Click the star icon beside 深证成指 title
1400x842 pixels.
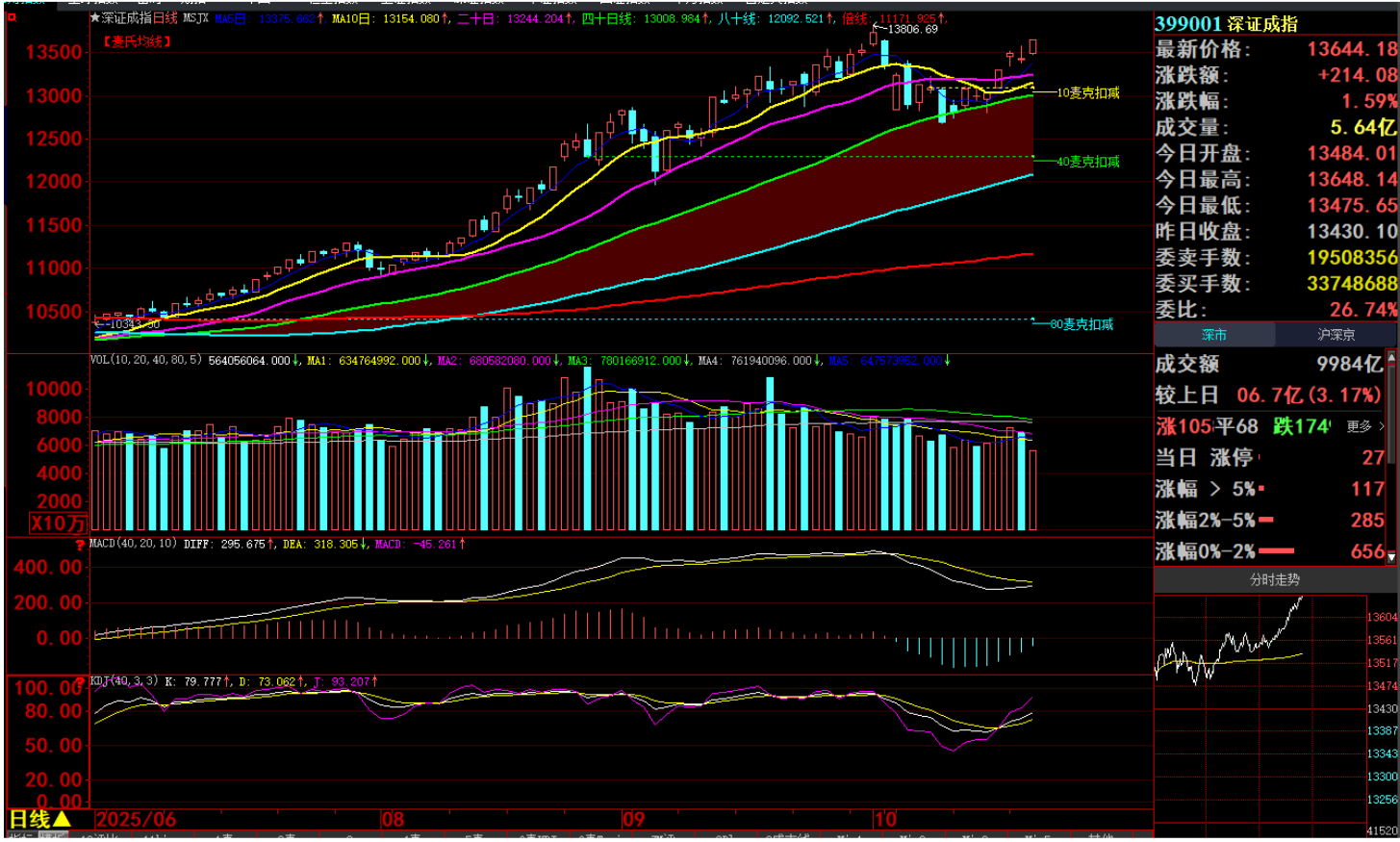94,18
